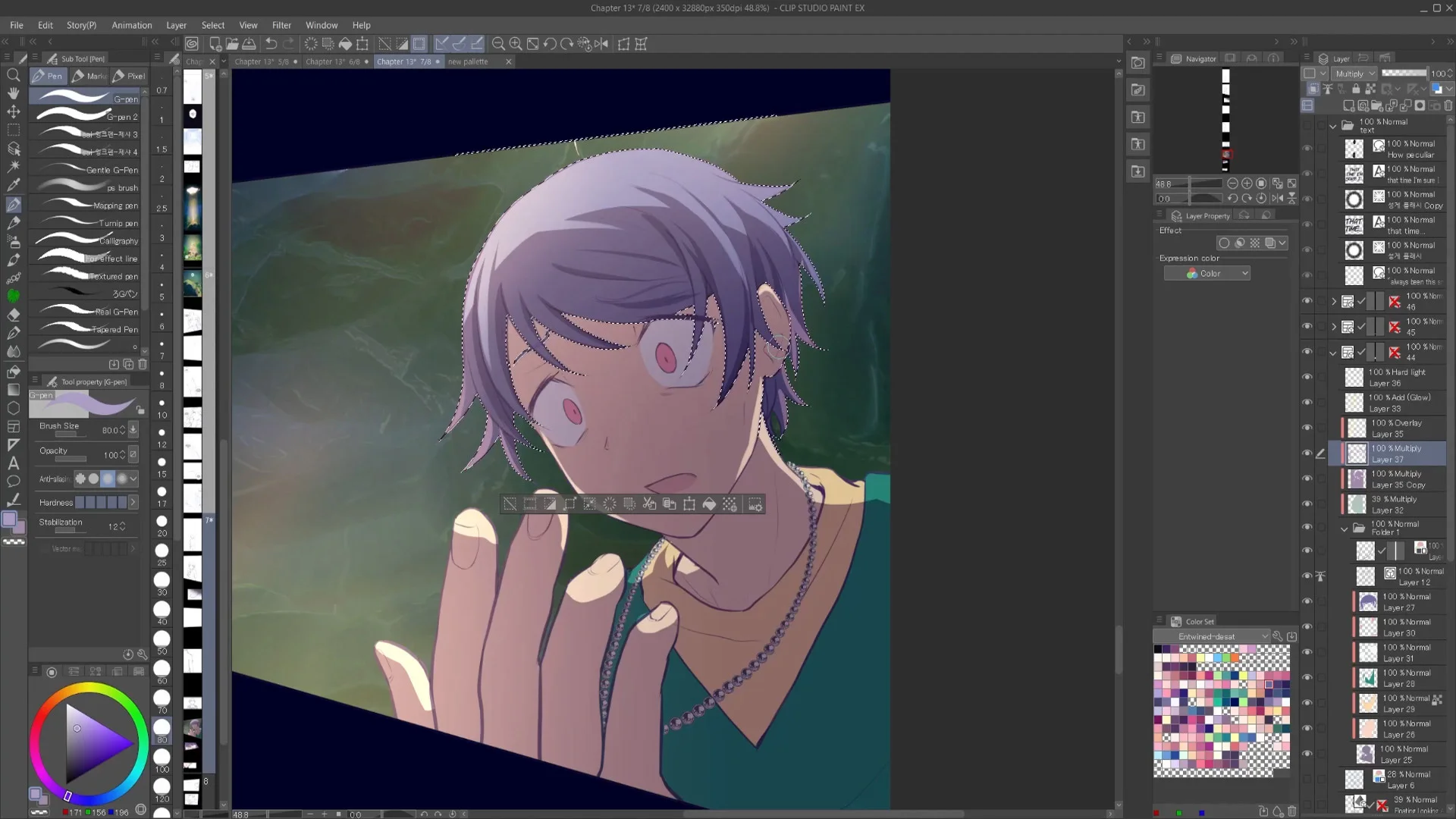Screen dimensions: 1456x819
Task: Open the Filter menu
Action: [x=281, y=25]
